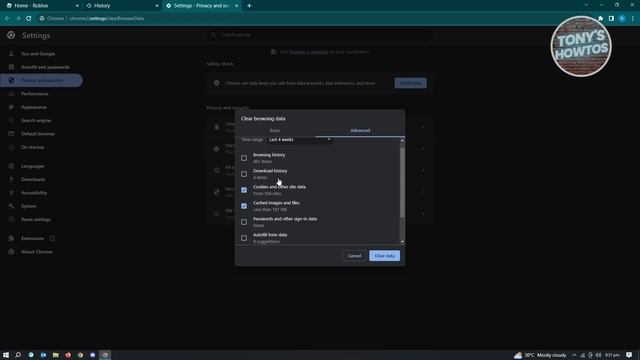This screenshot has height=360, width=640.
Task: Click the Clear data button
Action: coord(384,256)
